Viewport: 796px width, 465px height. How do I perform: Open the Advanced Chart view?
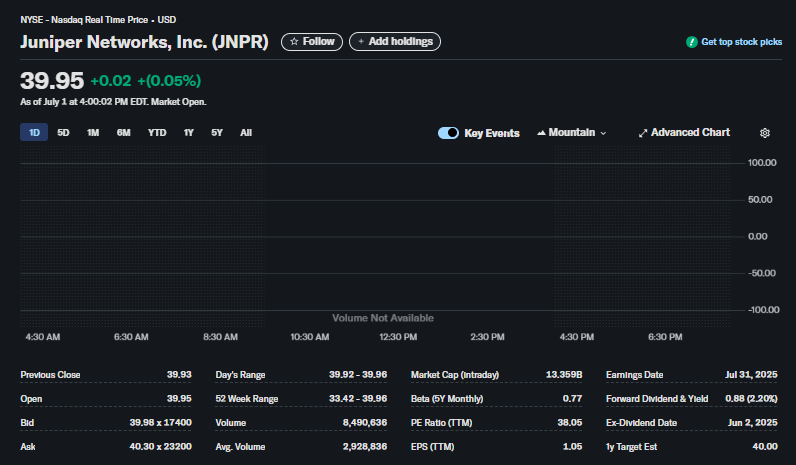pos(684,132)
